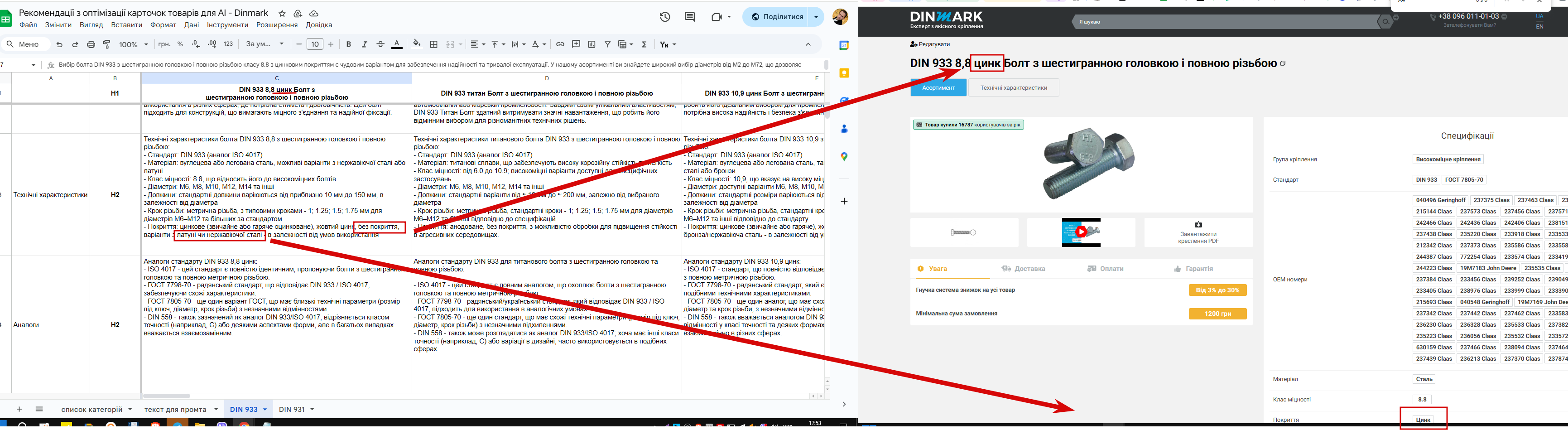Open horizontal align dropdown
The width and height of the screenshot is (1568, 430).
(478, 44)
